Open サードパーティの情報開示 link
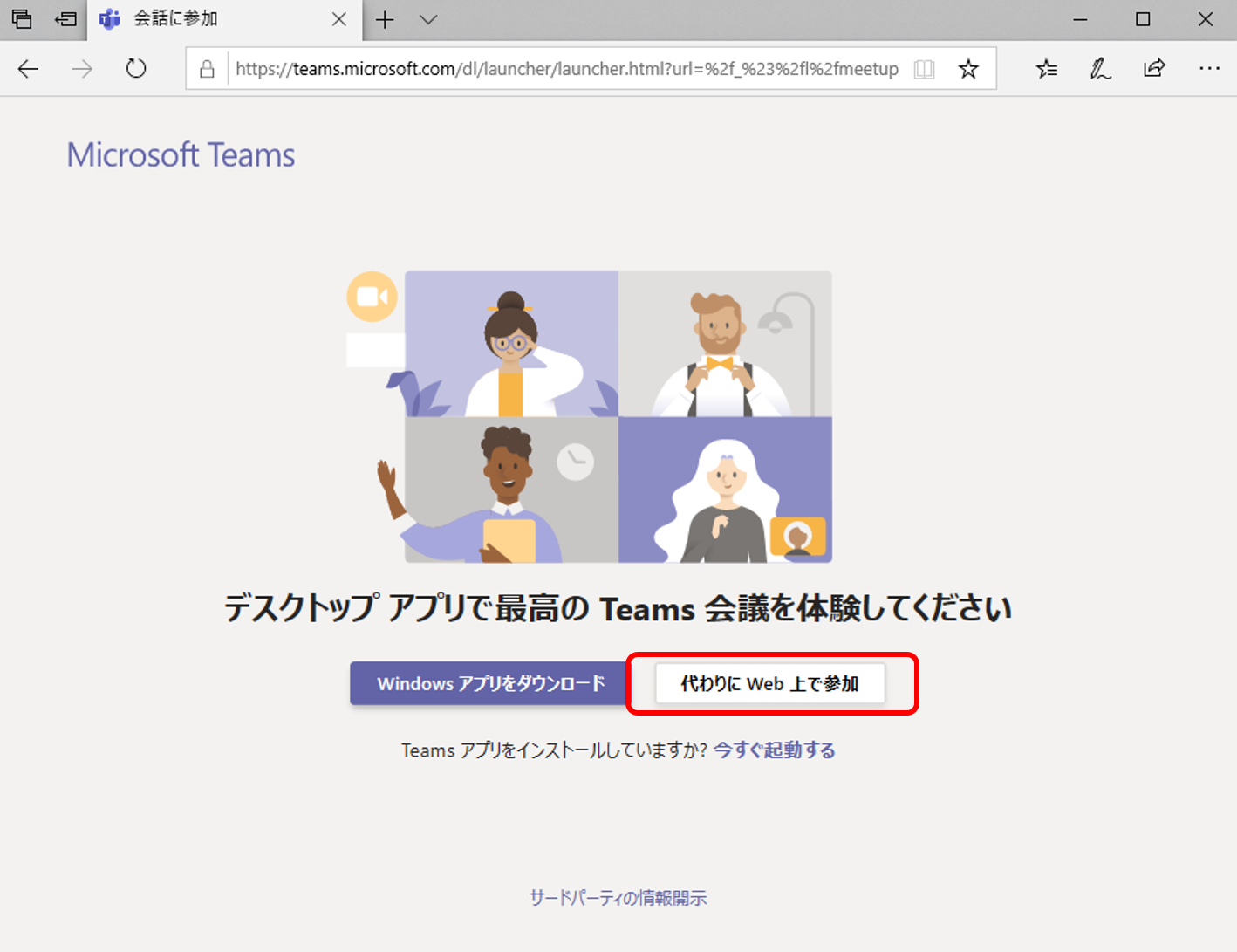Image resolution: width=1237 pixels, height=952 pixels. coord(618,898)
